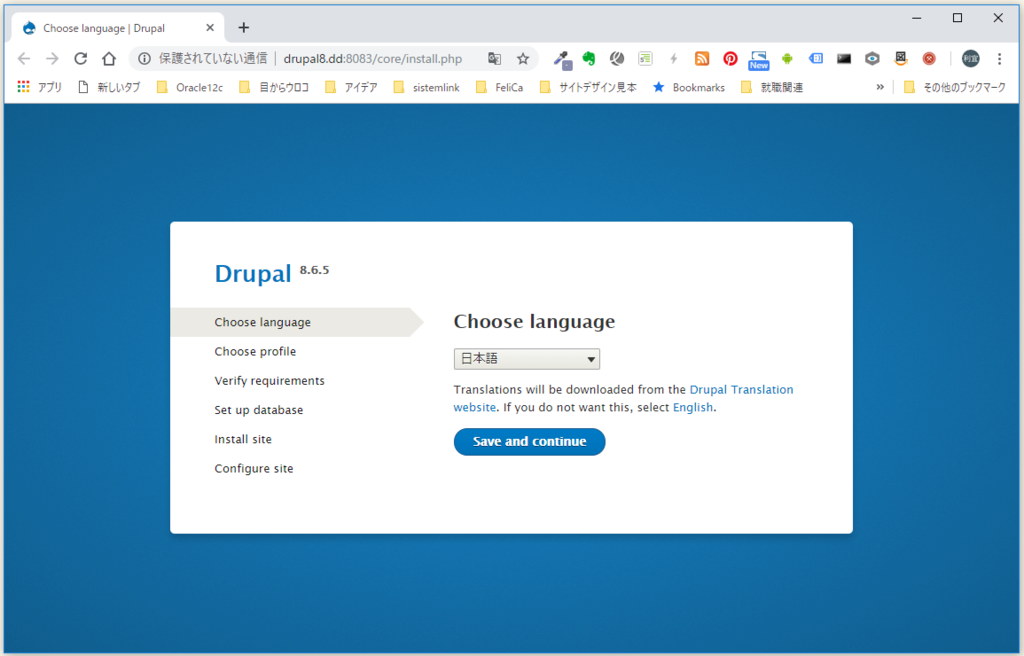Viewport: 1024px width, 656px height.
Task: Open the Amazon QR code extension
Action: coord(901,59)
